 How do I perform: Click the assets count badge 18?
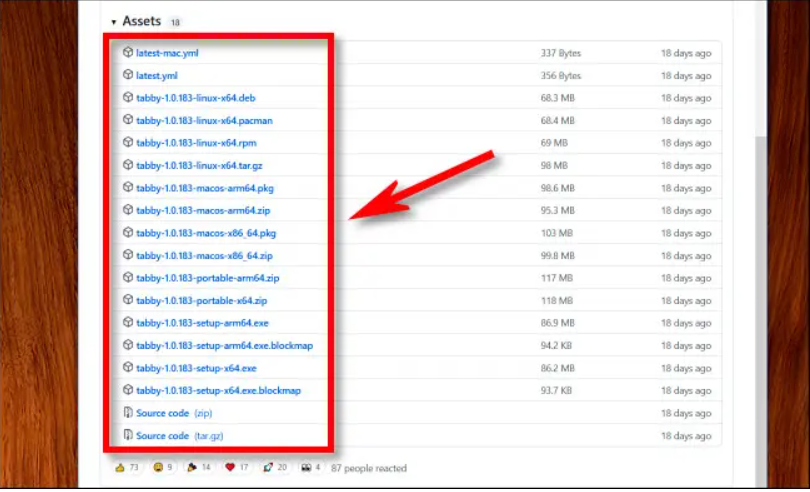coord(175,23)
